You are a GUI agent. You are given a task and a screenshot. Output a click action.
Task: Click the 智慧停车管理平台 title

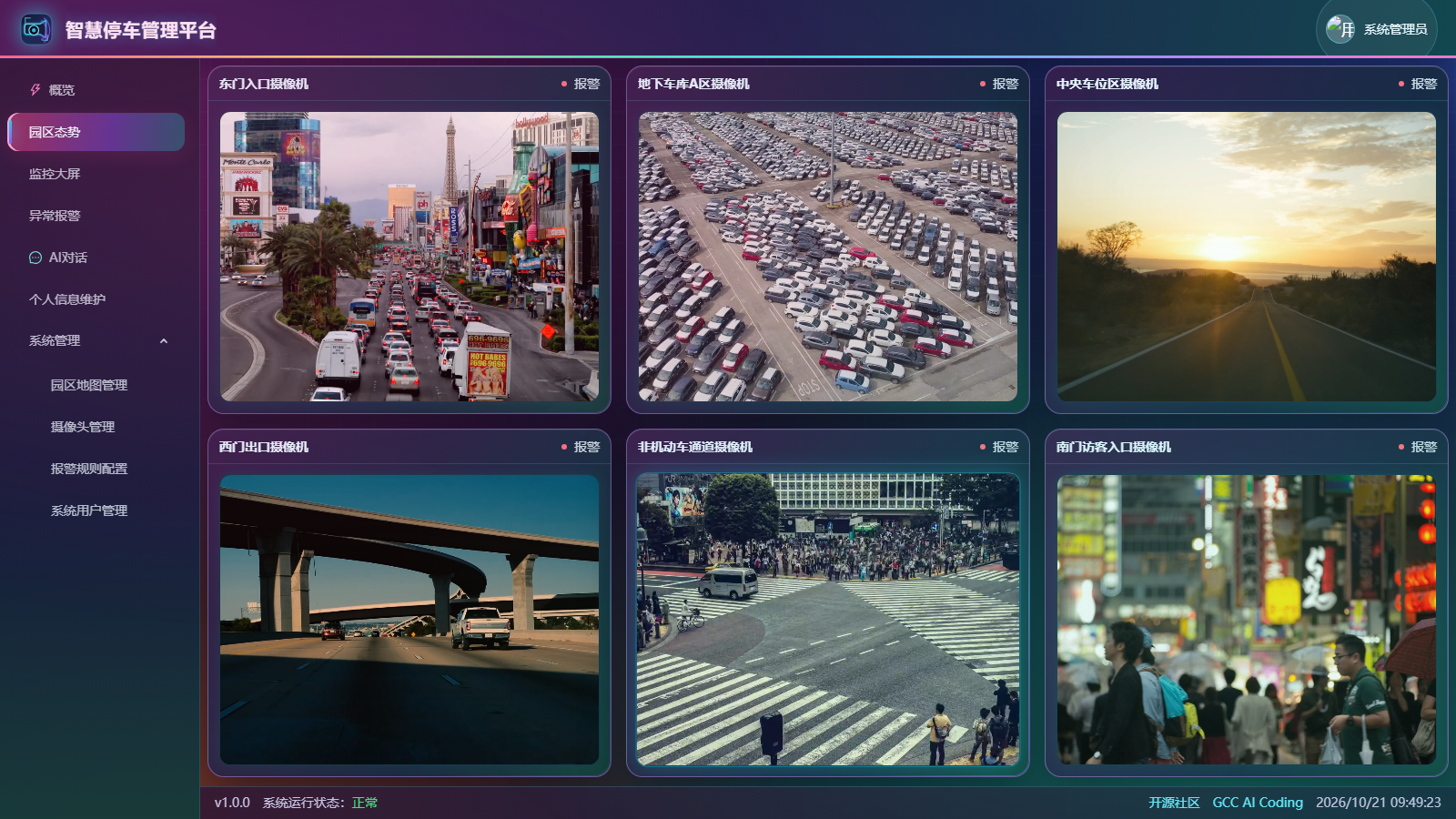point(140,30)
